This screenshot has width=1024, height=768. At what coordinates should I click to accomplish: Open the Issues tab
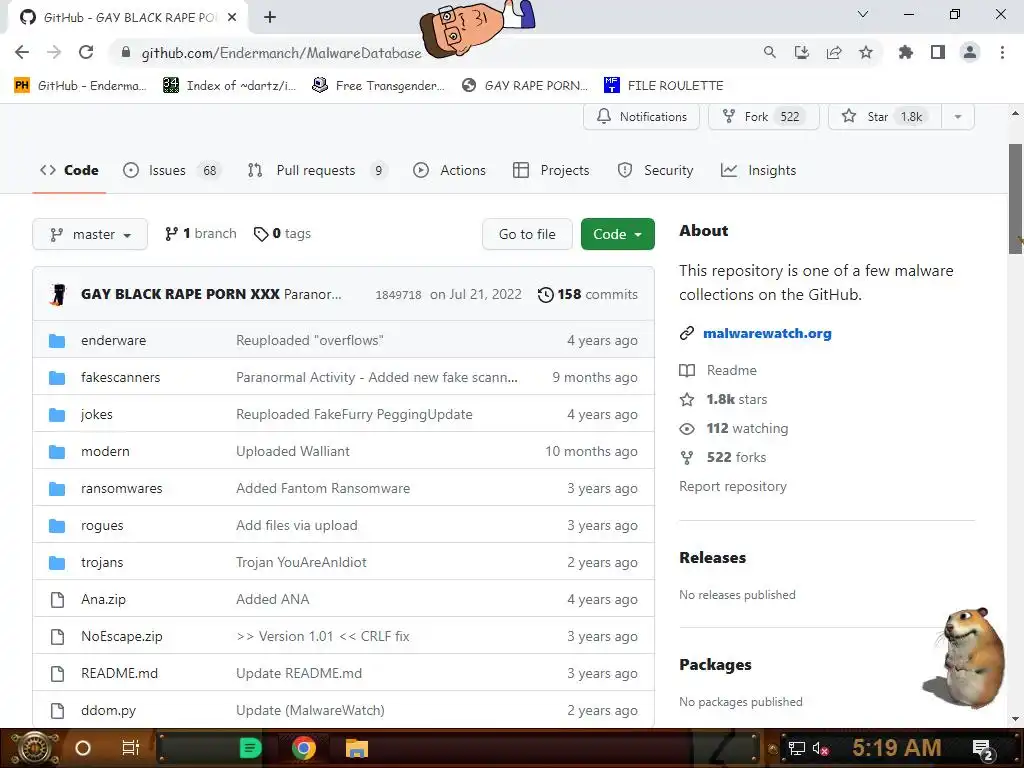pyautogui.click(x=172, y=170)
